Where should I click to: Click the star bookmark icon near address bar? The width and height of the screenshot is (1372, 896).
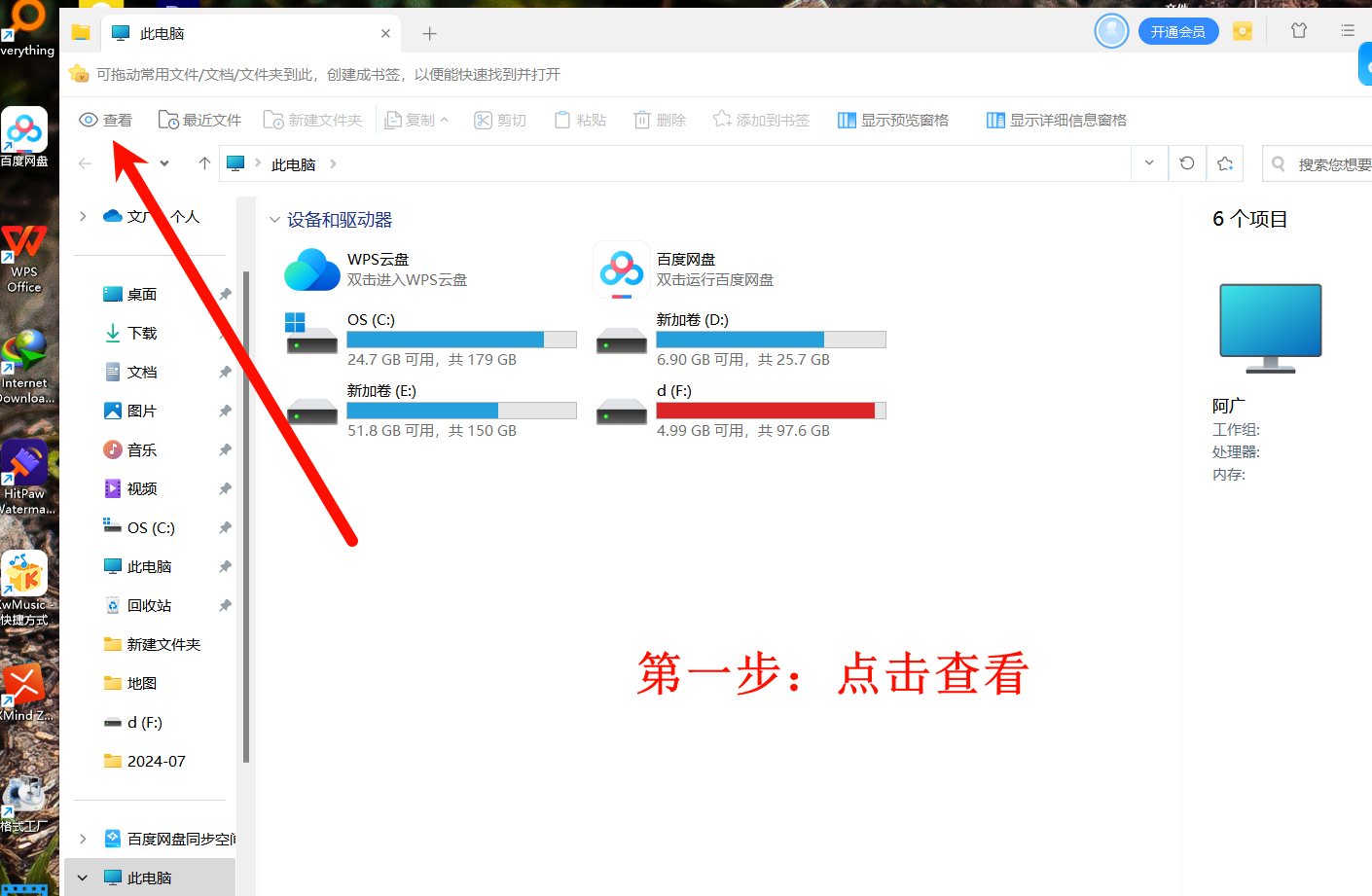[x=1225, y=163]
